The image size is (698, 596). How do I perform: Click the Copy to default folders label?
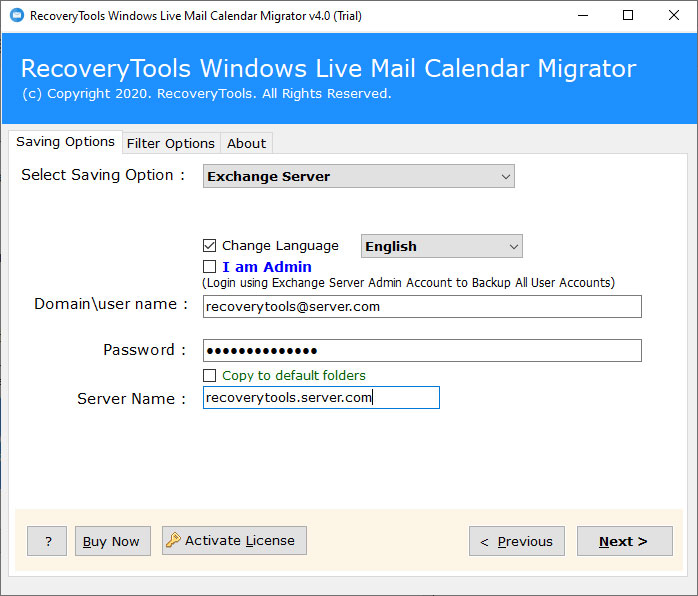tap(294, 376)
